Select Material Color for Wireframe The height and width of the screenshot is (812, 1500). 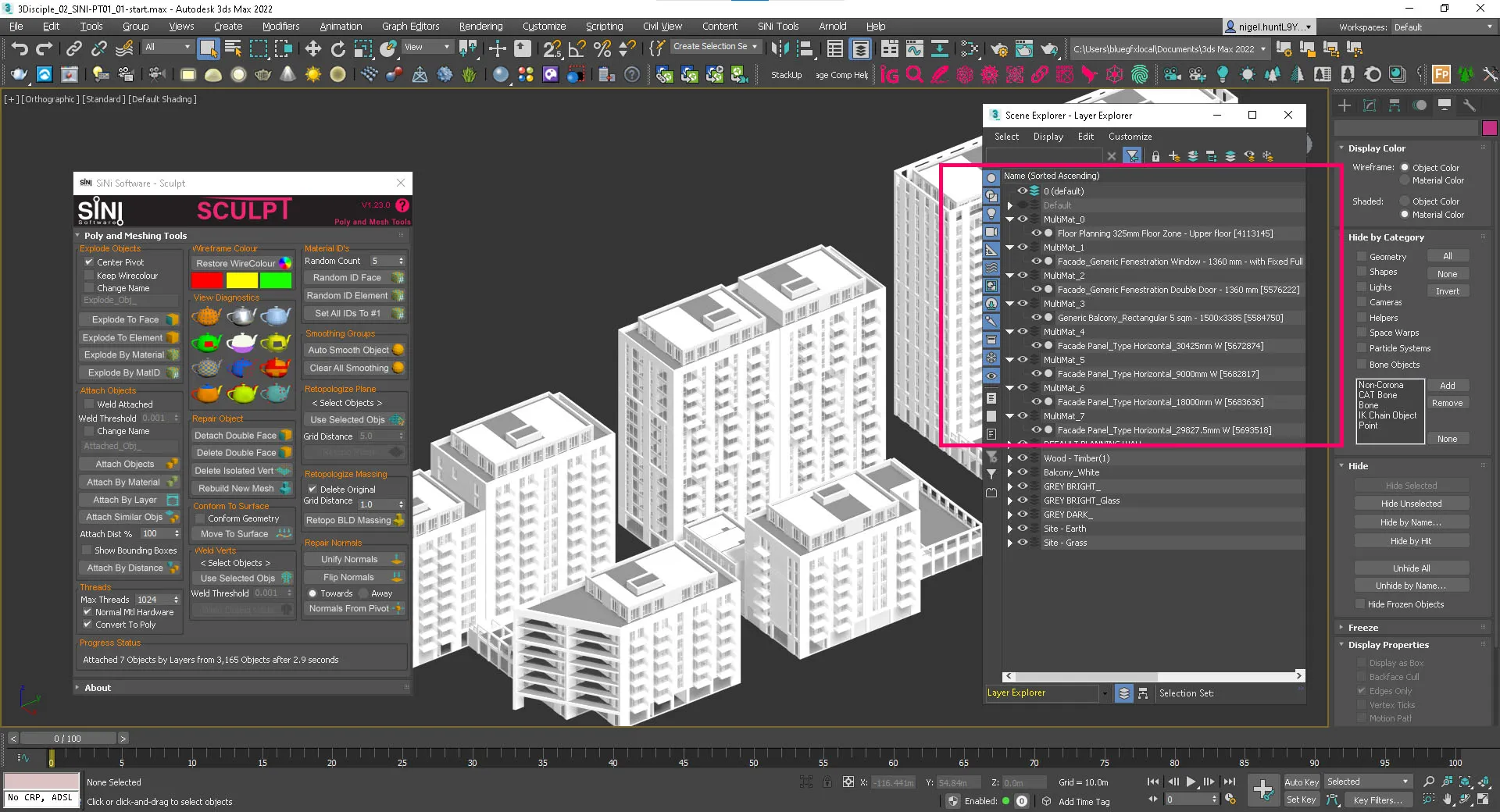click(x=1405, y=180)
